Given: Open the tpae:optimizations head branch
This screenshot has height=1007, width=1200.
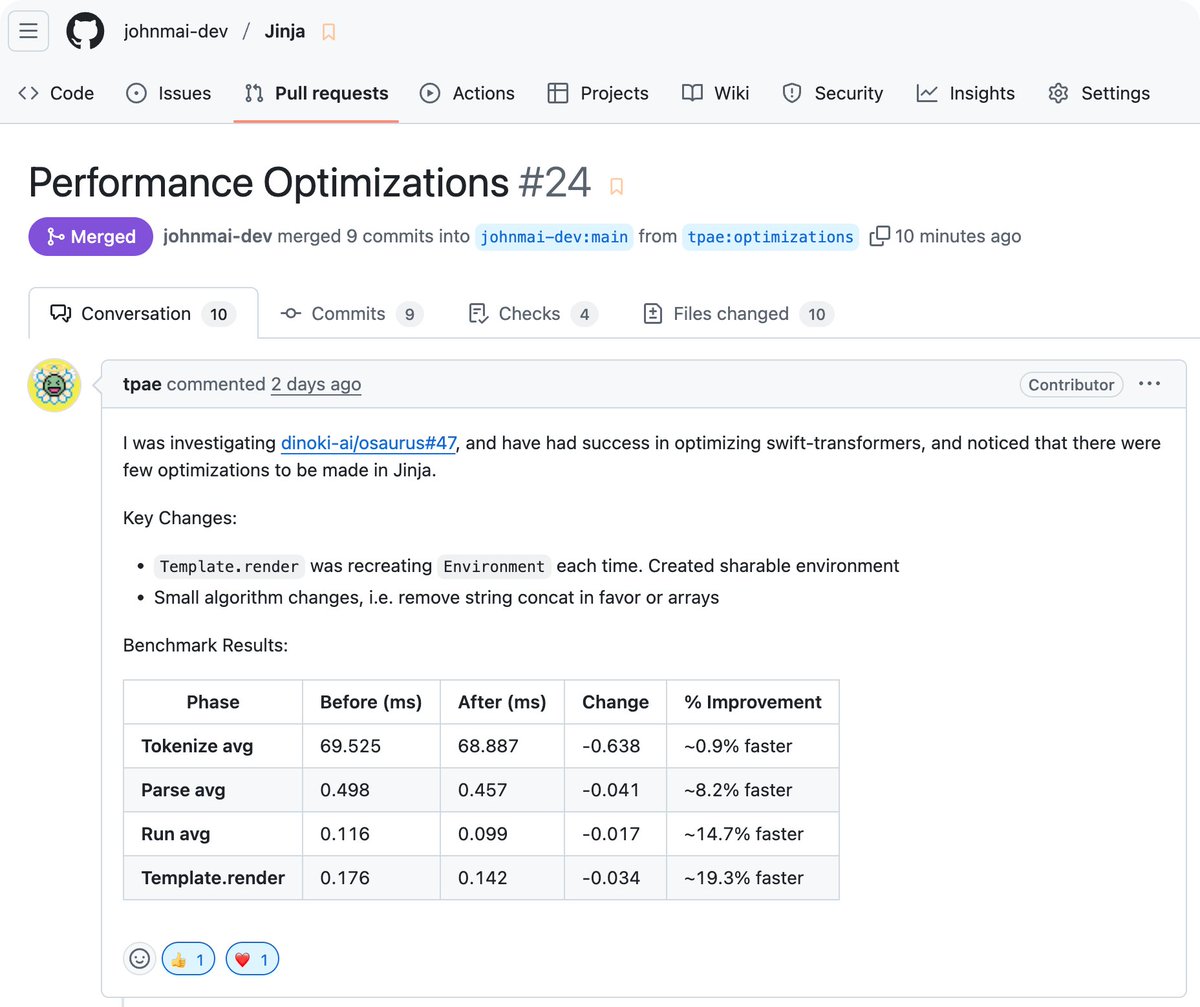Looking at the screenshot, I should pos(770,237).
